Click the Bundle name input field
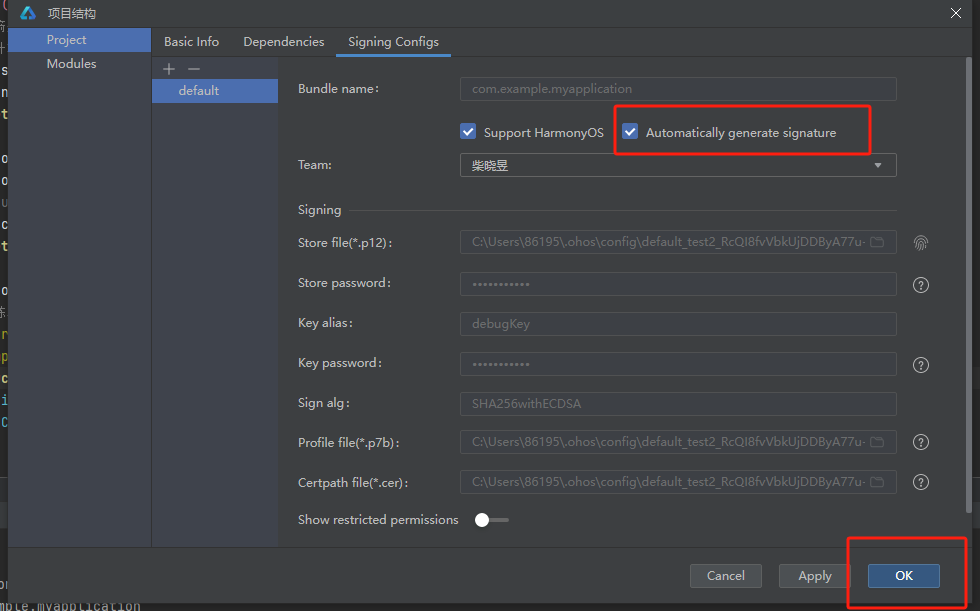This screenshot has height=611, width=980. [678, 89]
